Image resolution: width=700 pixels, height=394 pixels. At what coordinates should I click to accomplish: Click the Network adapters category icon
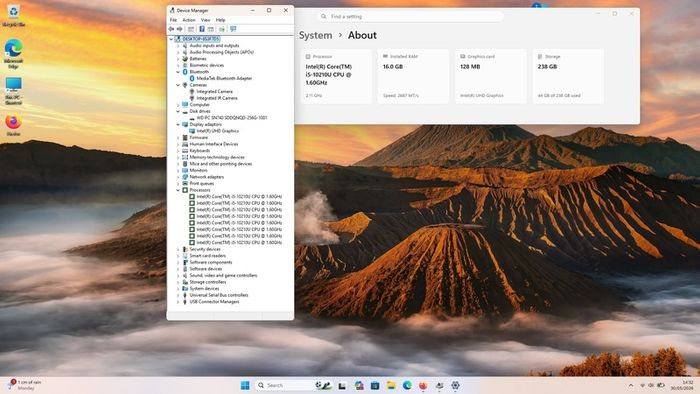click(185, 177)
